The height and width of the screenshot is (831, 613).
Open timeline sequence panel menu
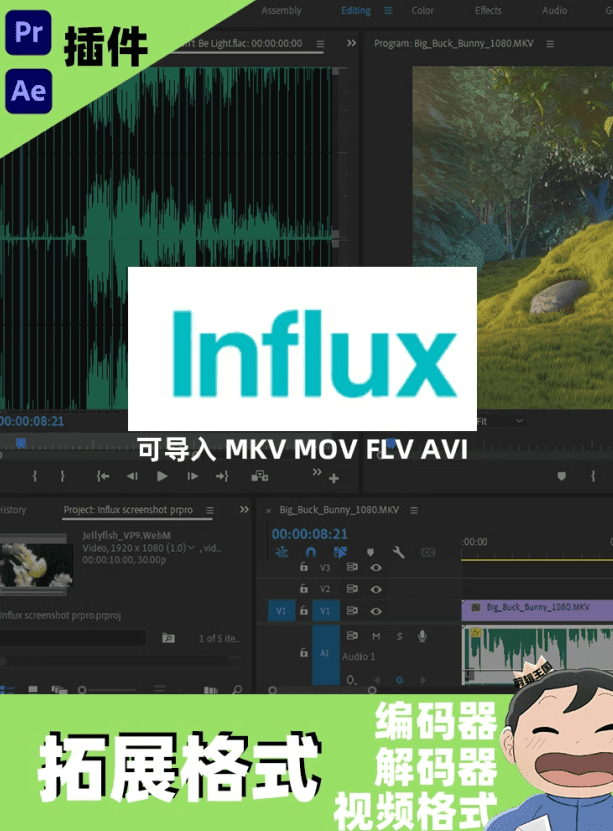414,510
